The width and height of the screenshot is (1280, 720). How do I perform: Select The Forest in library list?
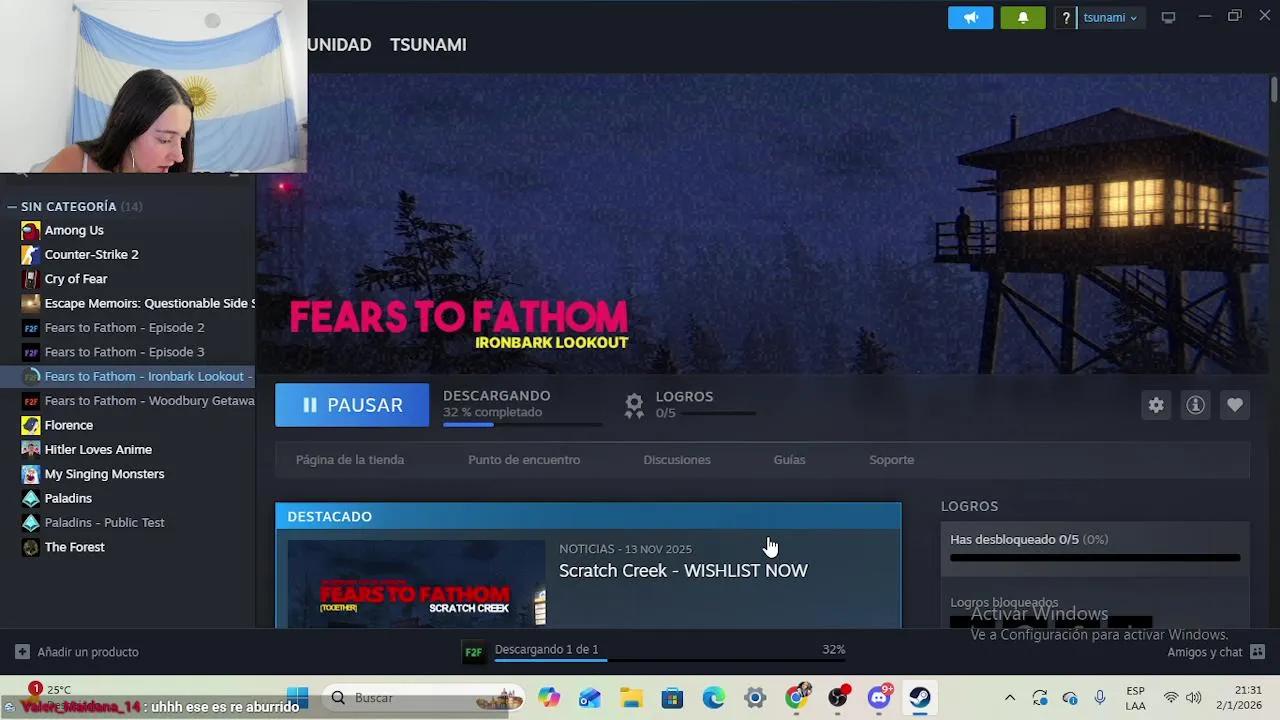coord(74,547)
